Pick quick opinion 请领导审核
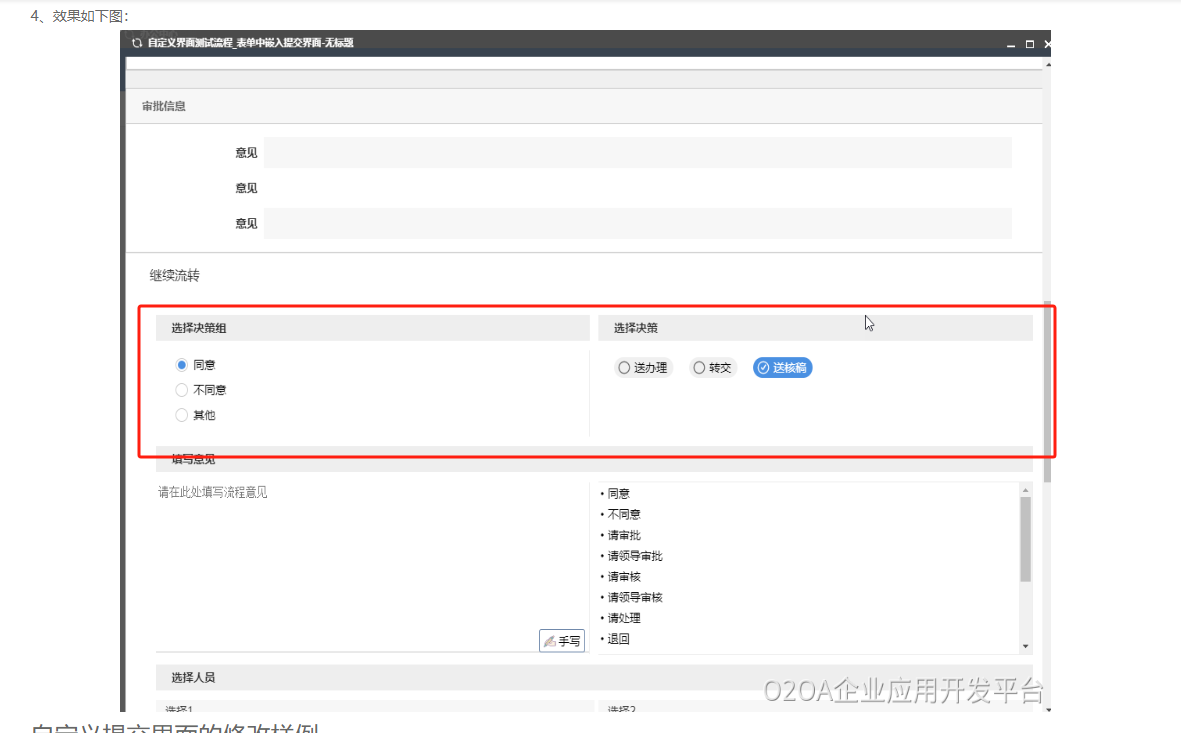The height and width of the screenshot is (733, 1181). pyautogui.click(x=635, y=597)
